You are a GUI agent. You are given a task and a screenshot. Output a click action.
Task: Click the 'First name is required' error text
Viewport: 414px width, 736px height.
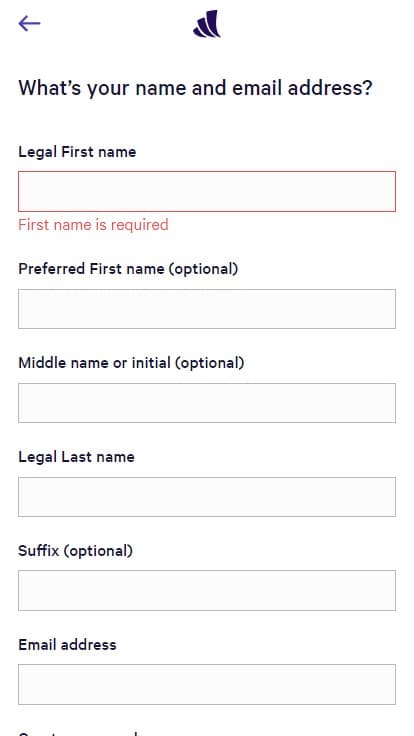coord(93,225)
